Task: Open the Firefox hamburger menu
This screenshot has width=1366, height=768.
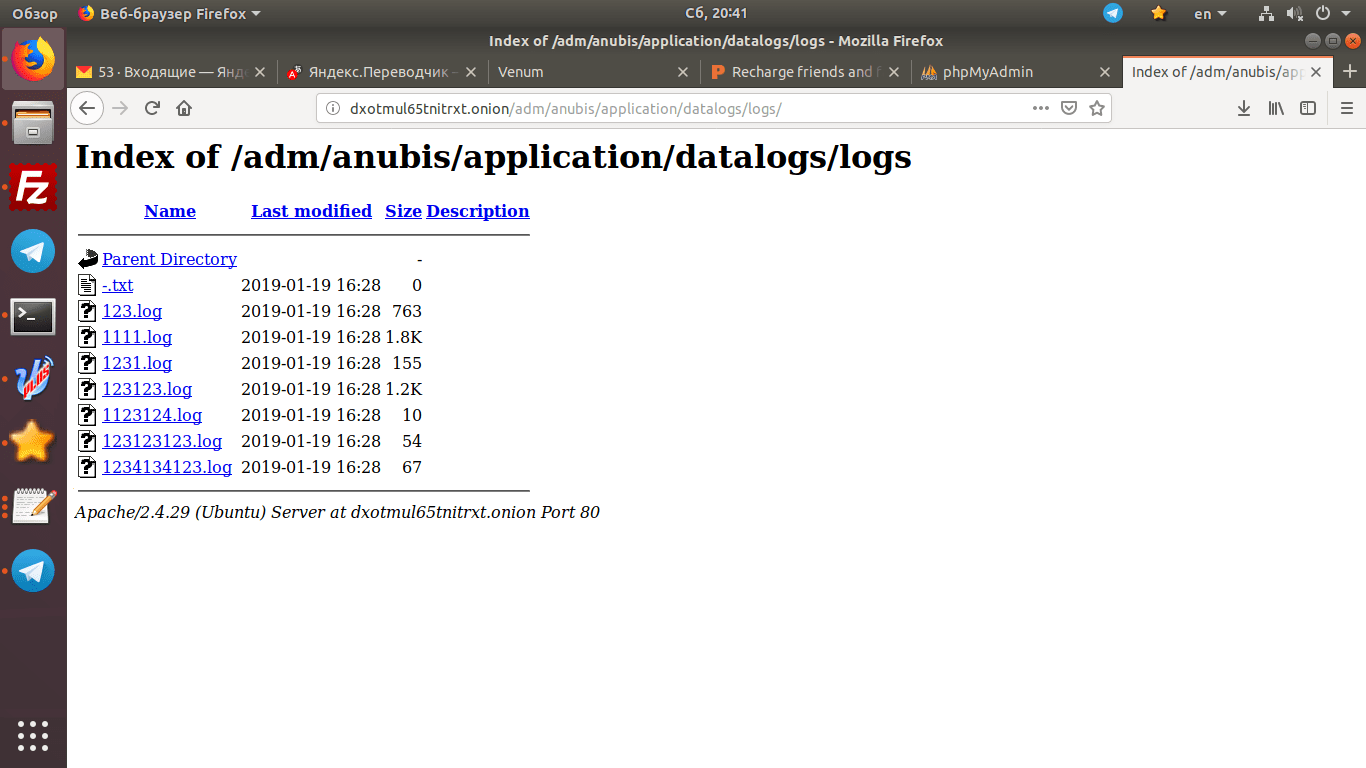Action: [x=1346, y=108]
